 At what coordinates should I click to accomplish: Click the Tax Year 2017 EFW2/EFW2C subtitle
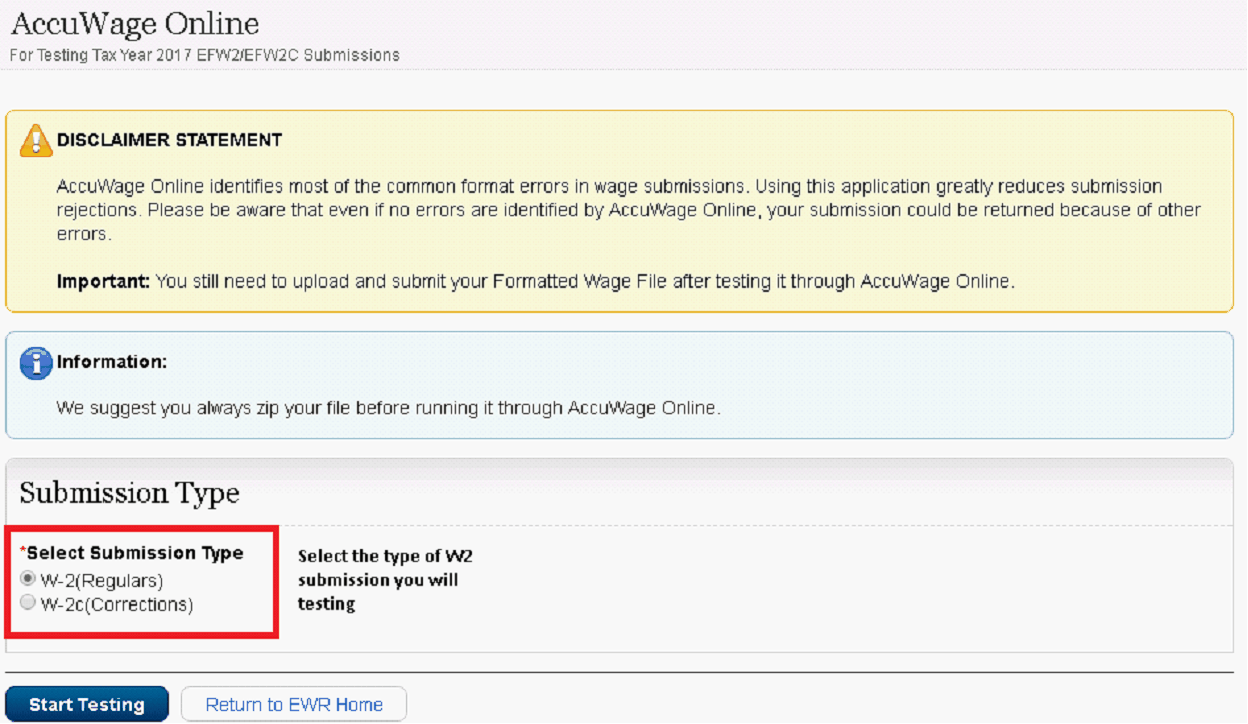pos(205,55)
